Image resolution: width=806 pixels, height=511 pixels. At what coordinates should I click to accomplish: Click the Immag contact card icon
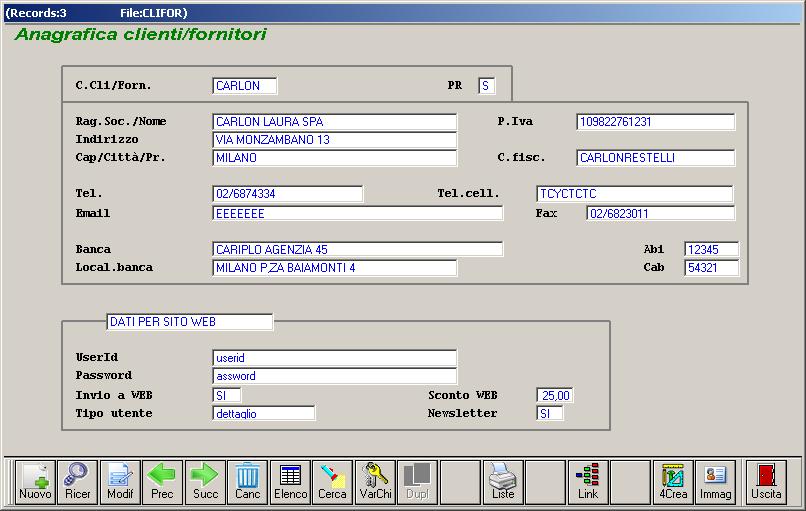coord(715,482)
